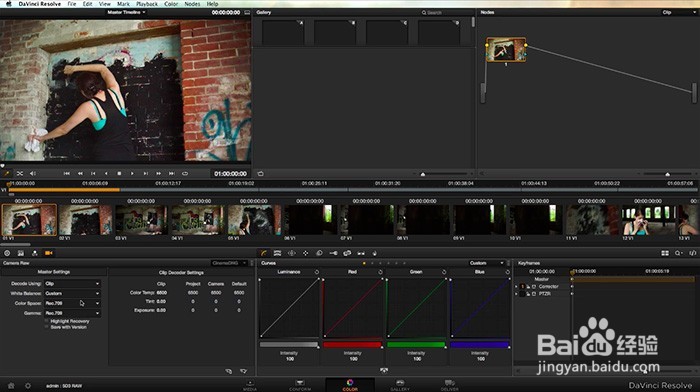Click the home icon in bottom bar
Viewport: 700px width, 392px height.
(x=11, y=385)
